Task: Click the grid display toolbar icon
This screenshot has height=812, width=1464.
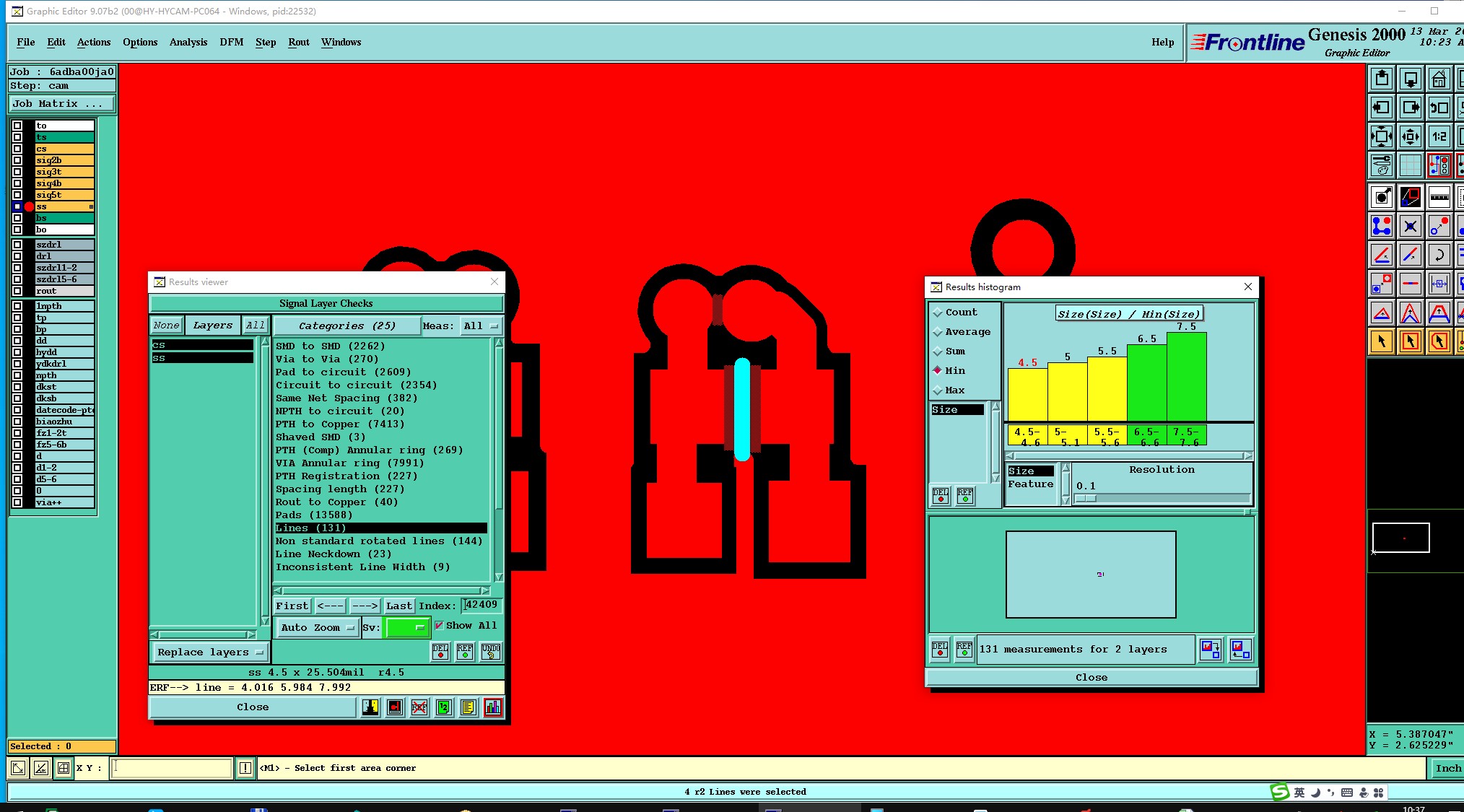Action: (x=1410, y=166)
